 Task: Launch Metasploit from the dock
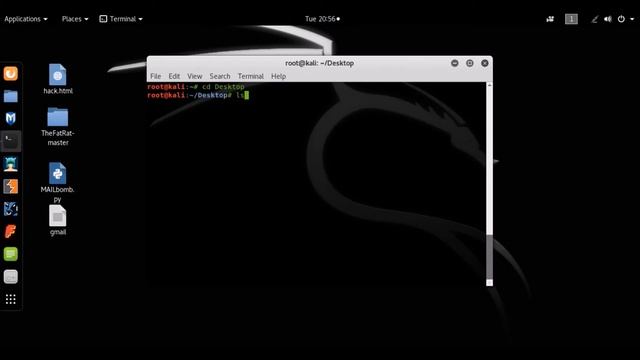click(11, 118)
